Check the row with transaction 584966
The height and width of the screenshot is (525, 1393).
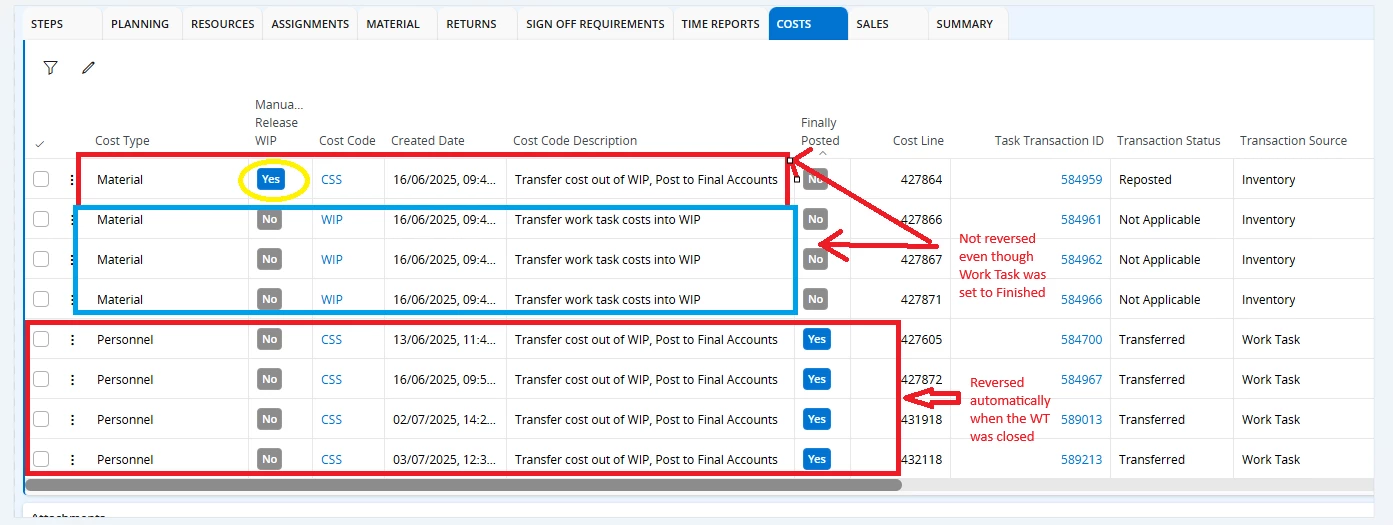(x=41, y=300)
